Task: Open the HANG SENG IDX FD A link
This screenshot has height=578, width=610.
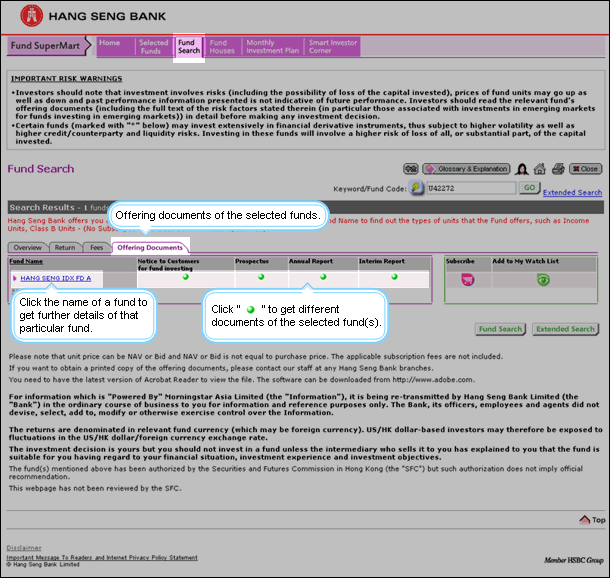Action: coord(56,278)
